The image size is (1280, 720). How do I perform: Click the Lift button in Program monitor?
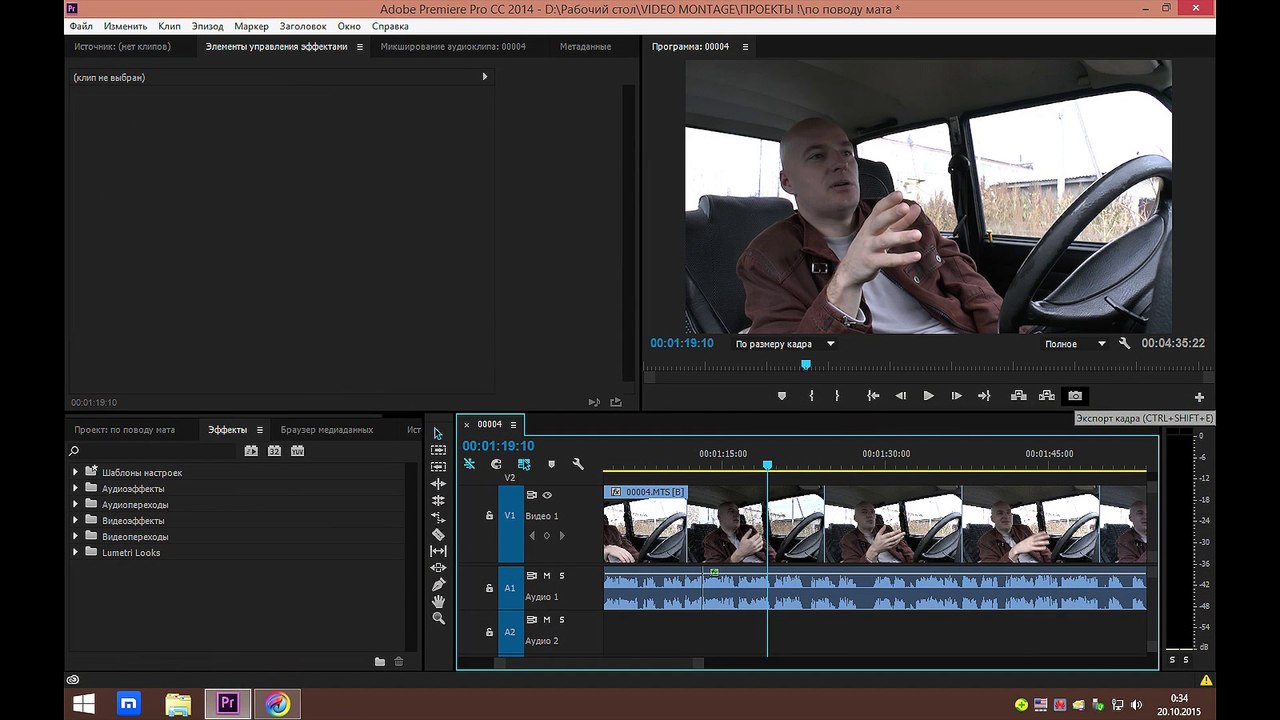(1018, 396)
